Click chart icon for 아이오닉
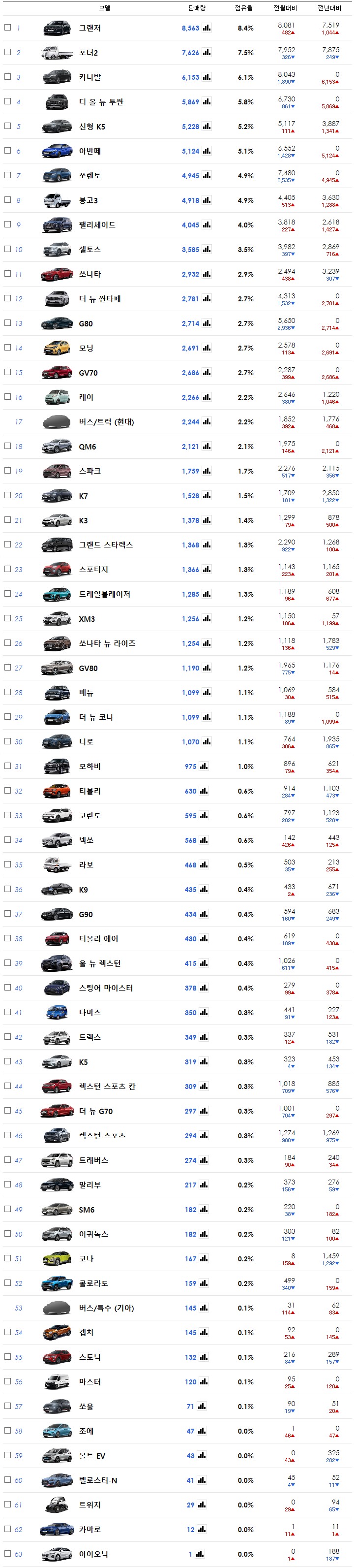Image resolution: width=355 pixels, height=1568 pixels. click(x=200, y=1553)
